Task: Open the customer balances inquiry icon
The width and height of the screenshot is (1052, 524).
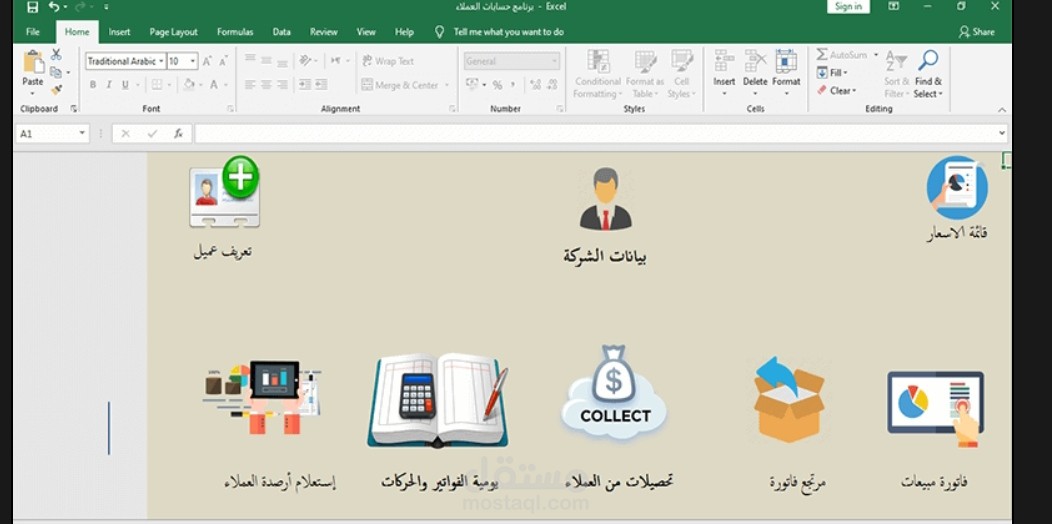Action: pyautogui.click(x=262, y=397)
